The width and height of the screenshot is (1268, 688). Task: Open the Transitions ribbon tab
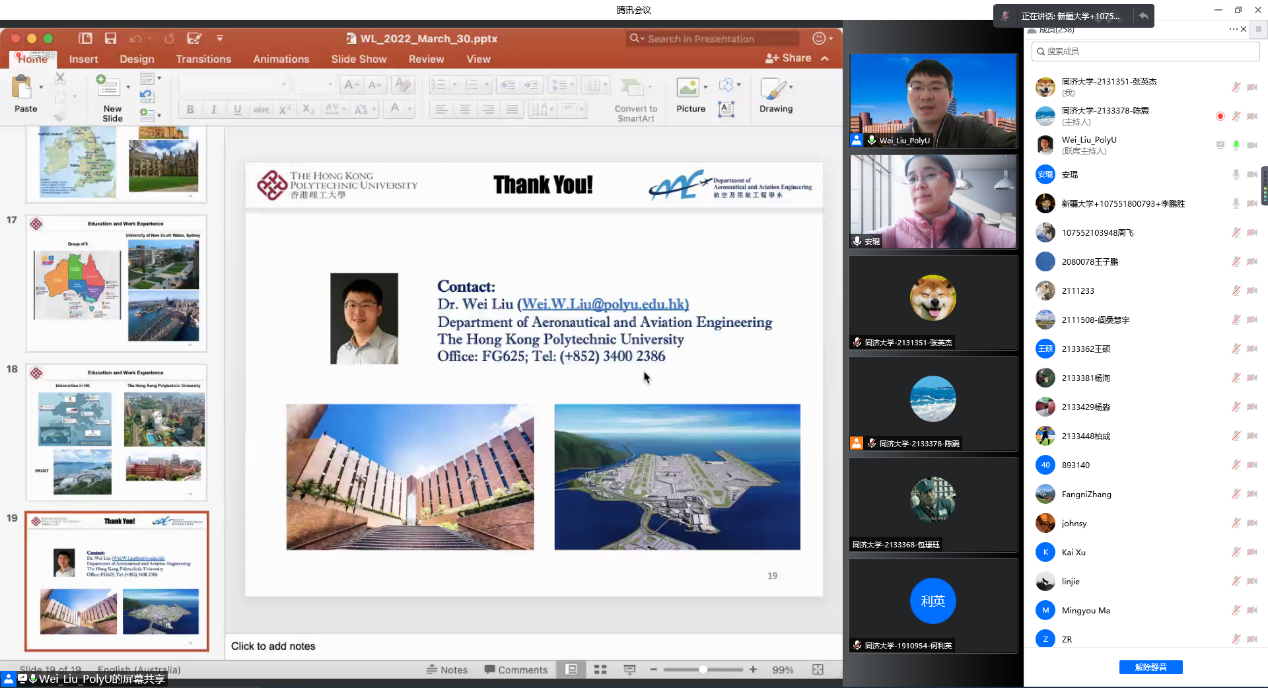pyautogui.click(x=203, y=59)
